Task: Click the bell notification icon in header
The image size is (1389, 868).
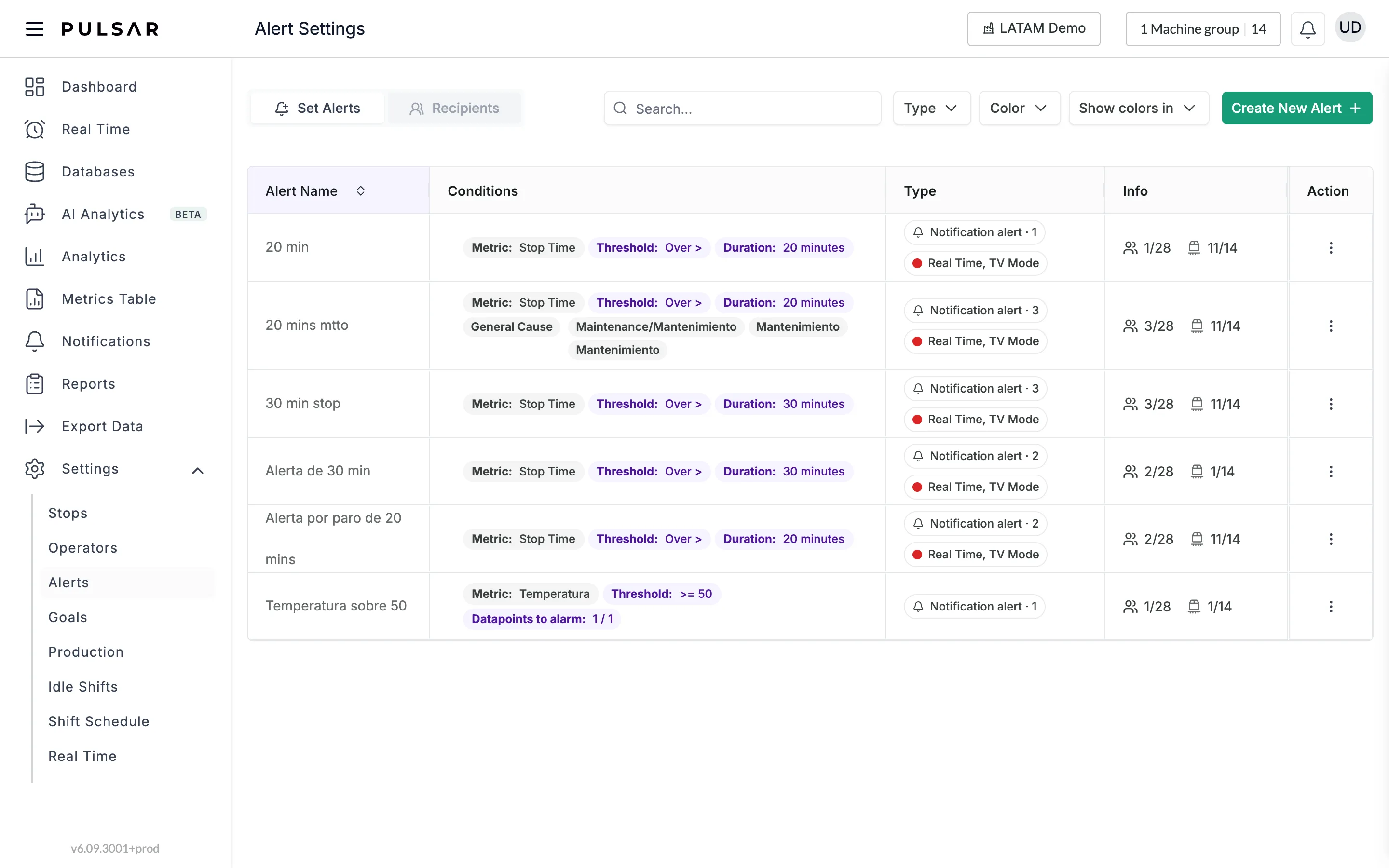Action: (1307, 29)
